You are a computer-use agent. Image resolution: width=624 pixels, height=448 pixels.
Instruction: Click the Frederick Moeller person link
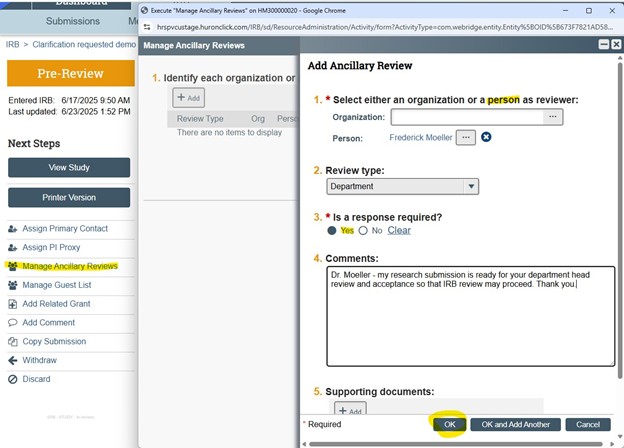click(x=421, y=138)
